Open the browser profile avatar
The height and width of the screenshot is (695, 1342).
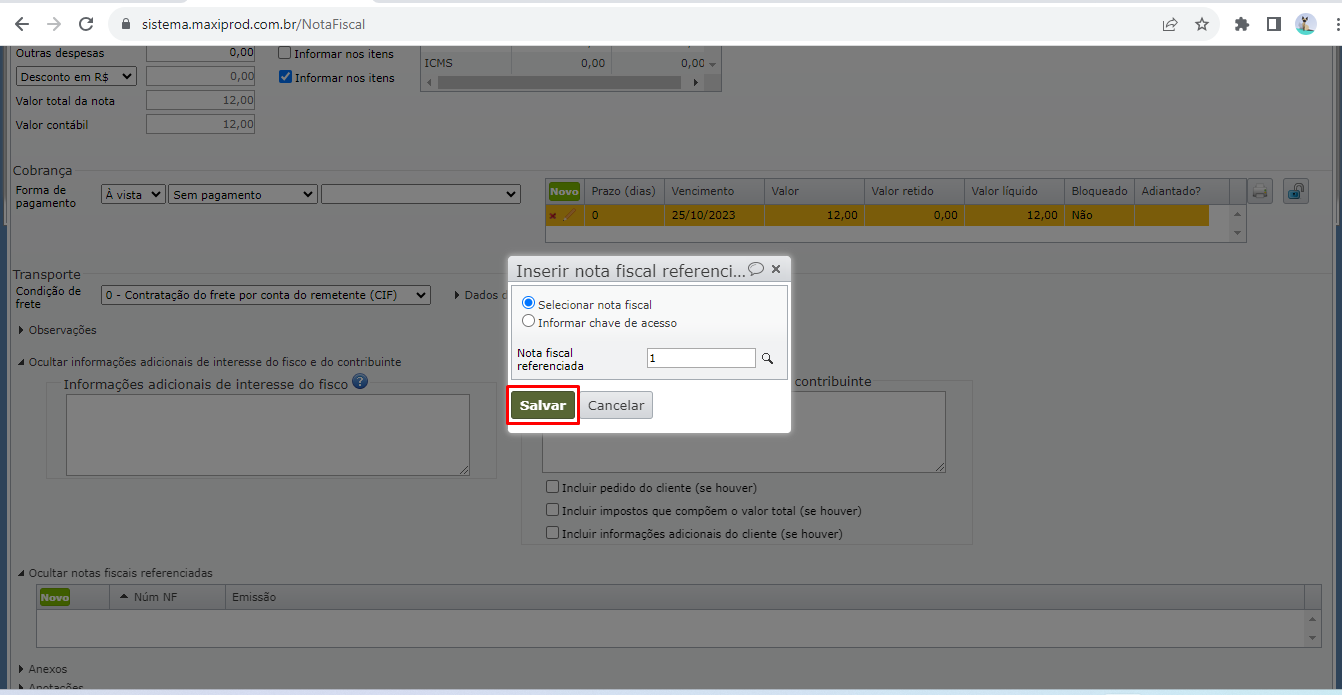[x=1305, y=24]
